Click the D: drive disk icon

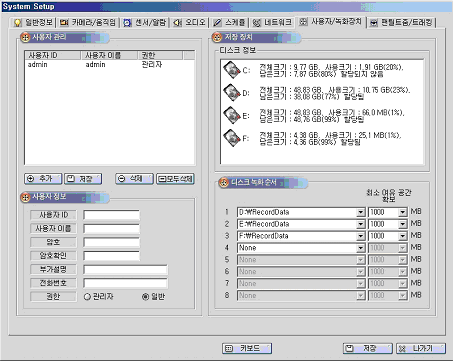(x=232, y=92)
